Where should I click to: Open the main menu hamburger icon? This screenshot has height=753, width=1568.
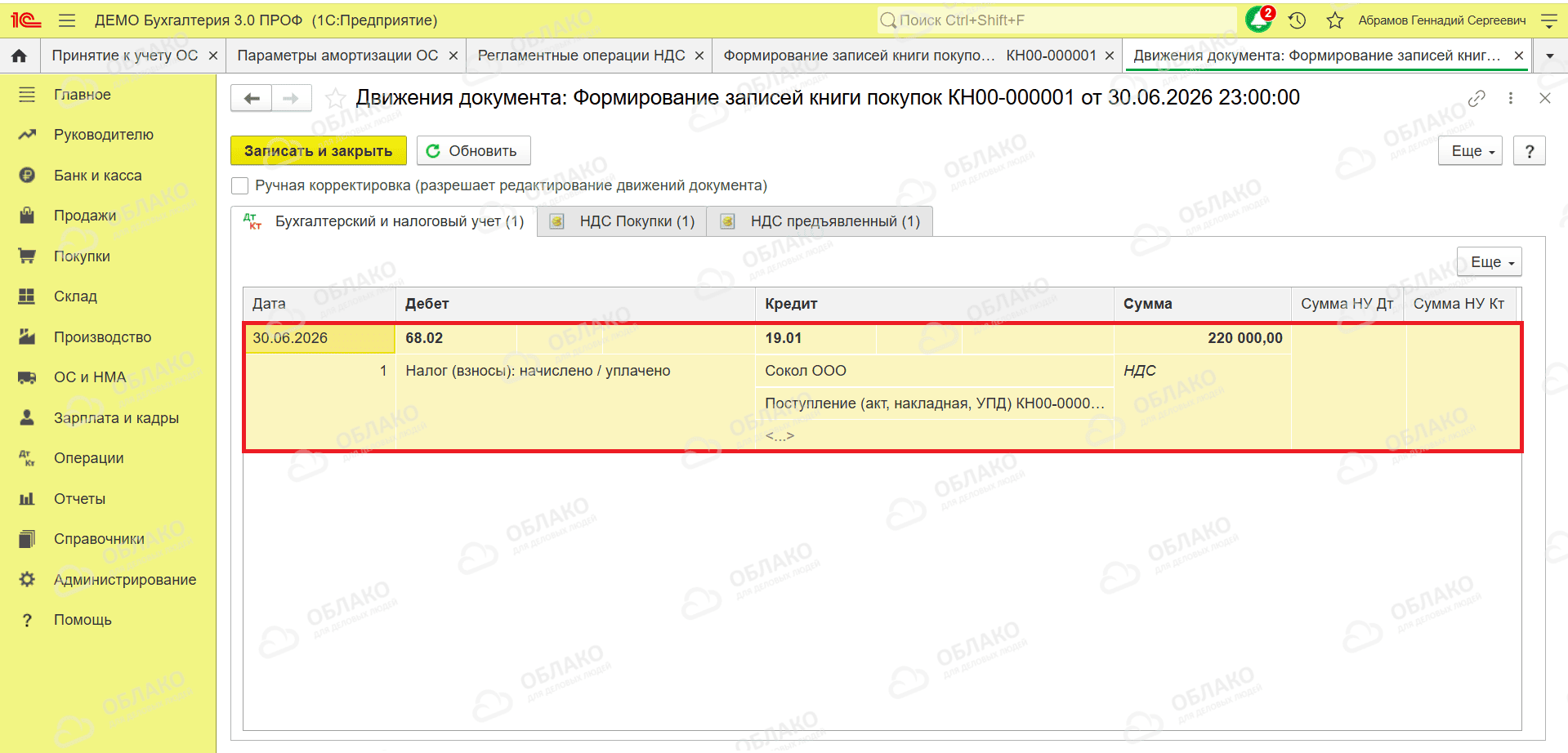point(67,20)
